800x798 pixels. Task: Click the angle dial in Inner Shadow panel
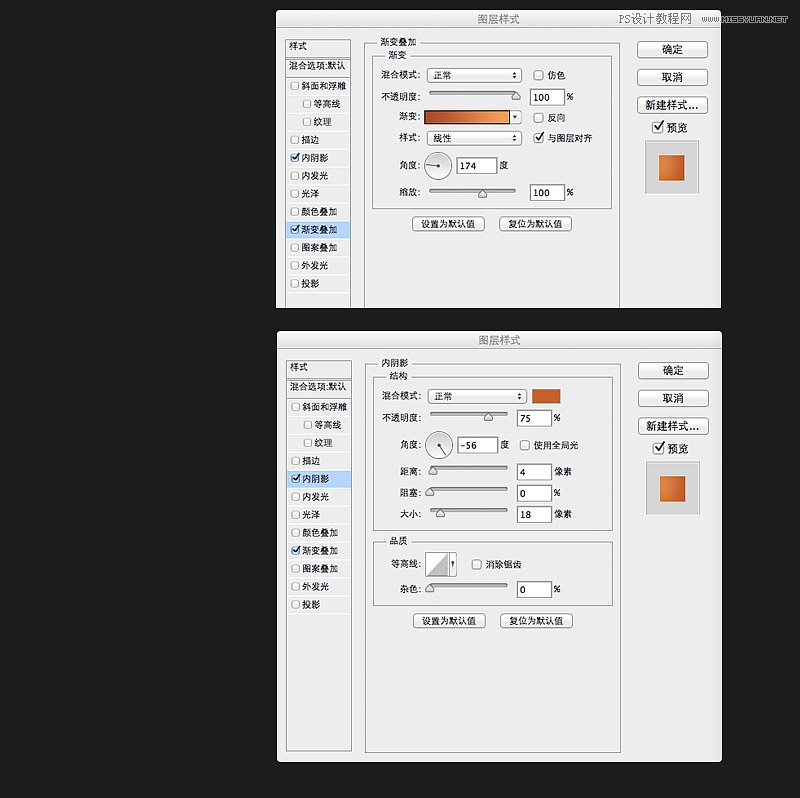(x=439, y=445)
